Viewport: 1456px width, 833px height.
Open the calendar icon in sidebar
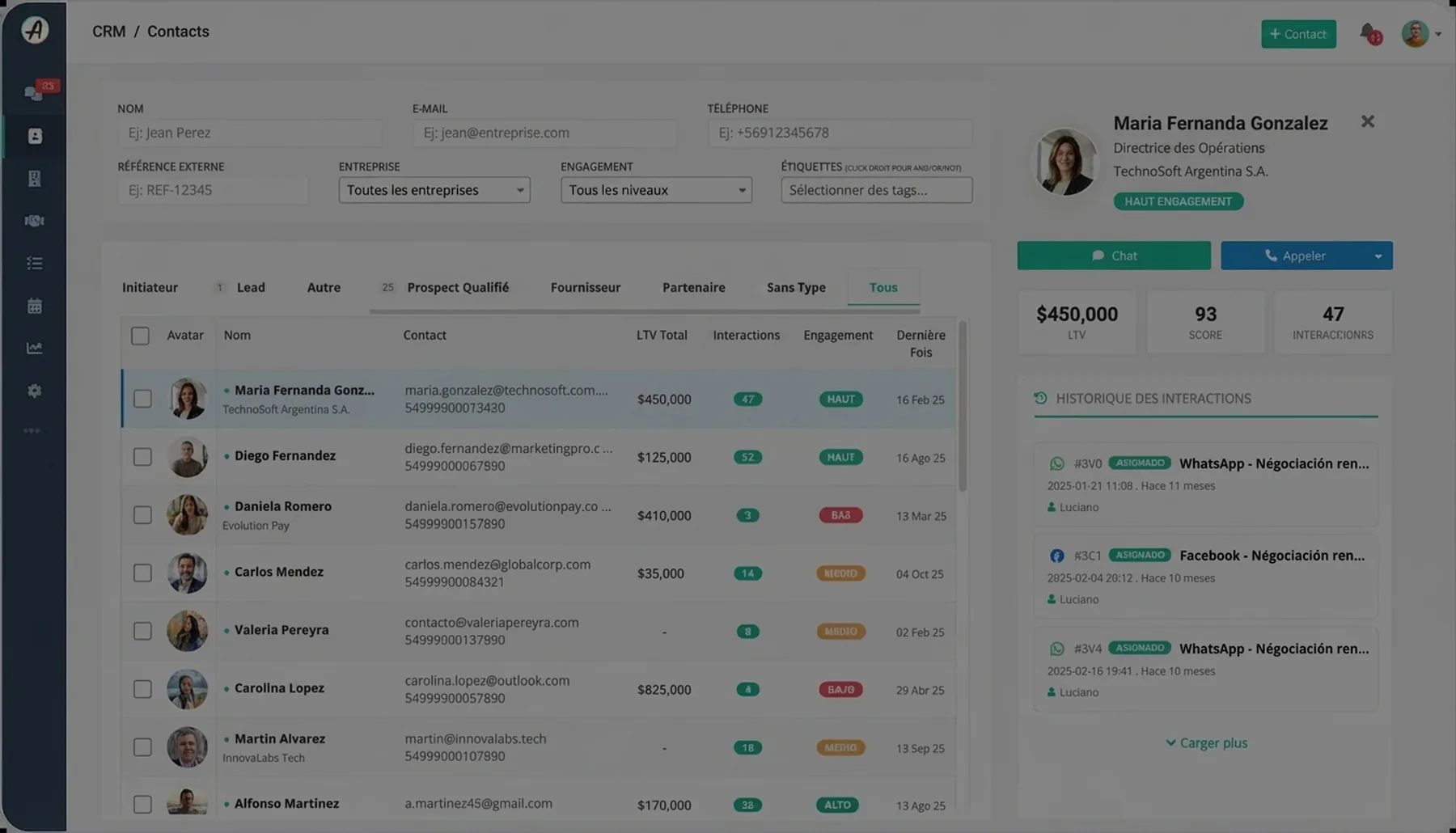click(35, 306)
